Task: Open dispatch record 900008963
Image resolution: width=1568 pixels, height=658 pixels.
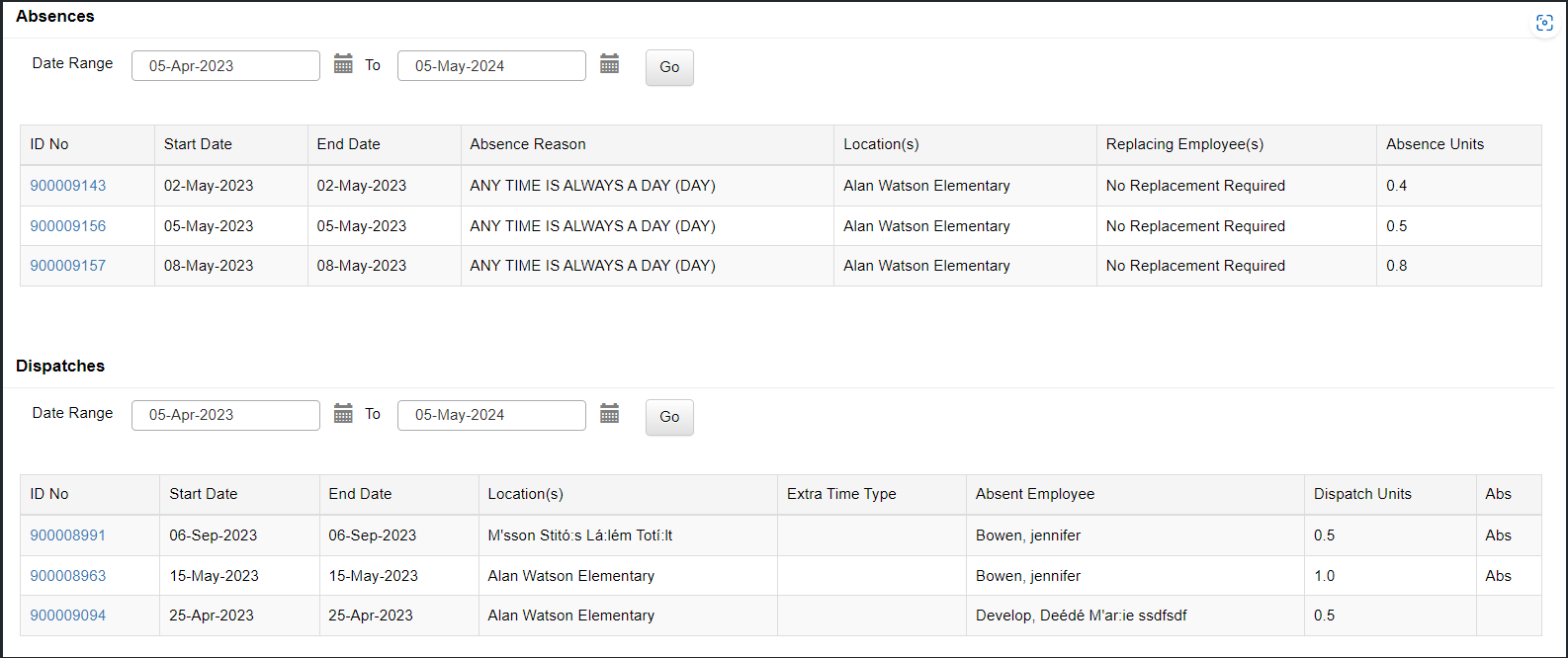Action: pyautogui.click(x=68, y=576)
